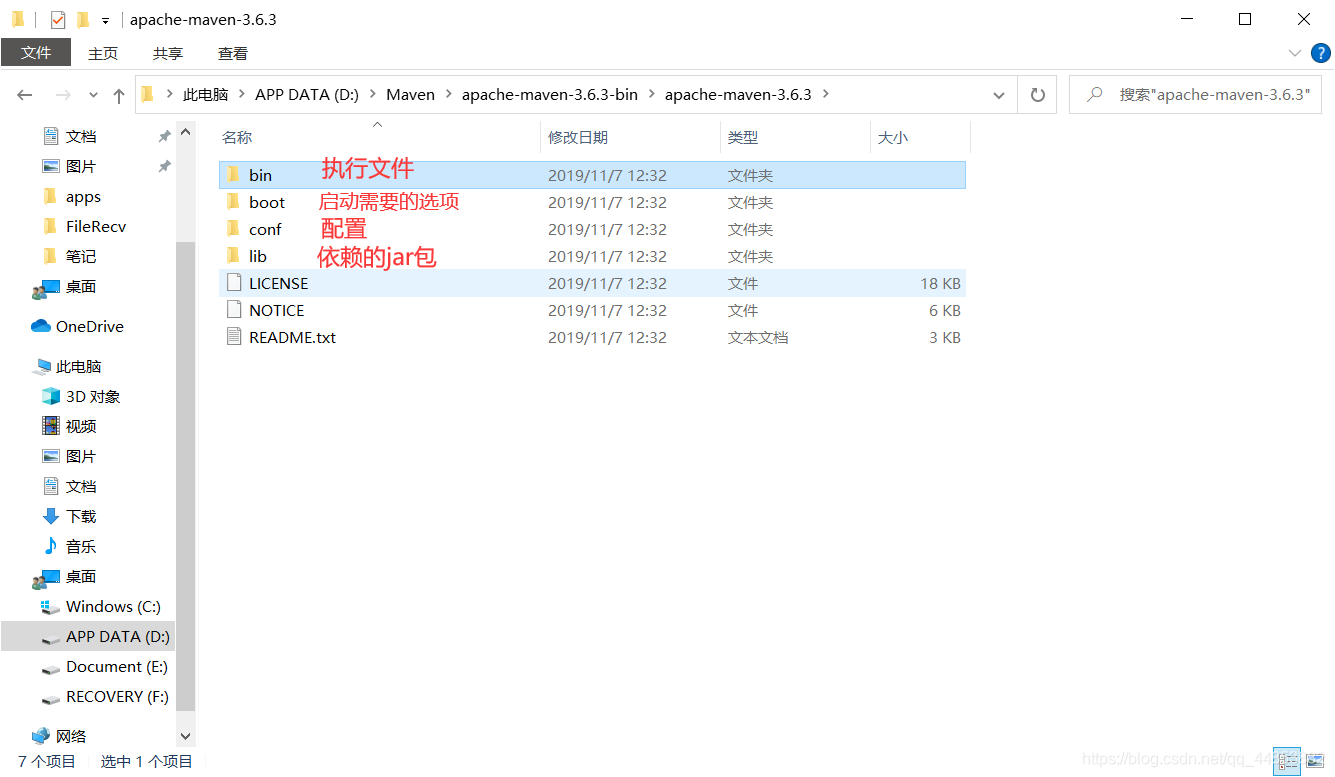
Task: Click apache-maven-3.6.3-bin in the breadcrumb
Action: coord(550,94)
